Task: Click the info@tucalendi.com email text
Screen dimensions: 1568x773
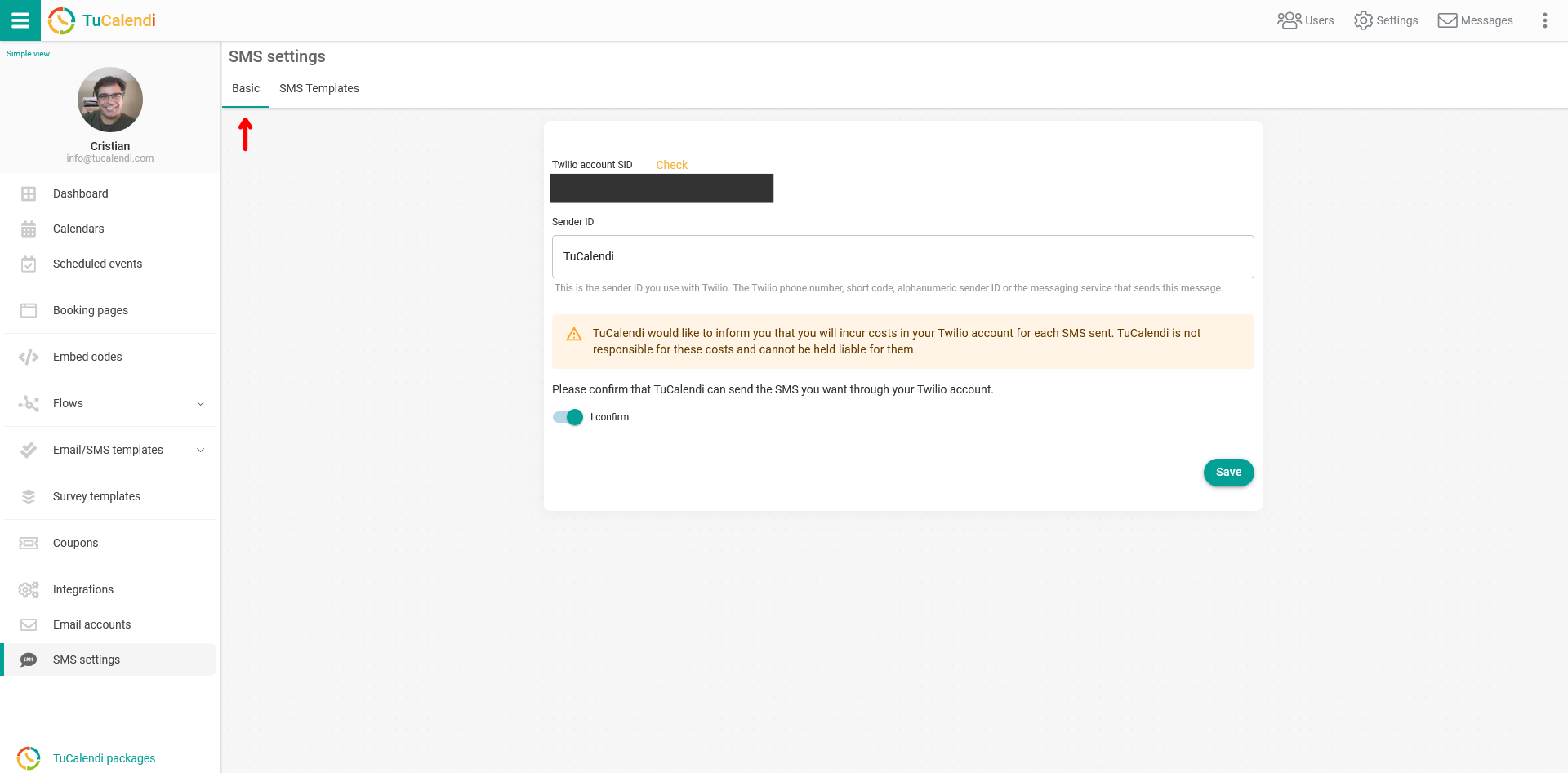Action: (110, 158)
